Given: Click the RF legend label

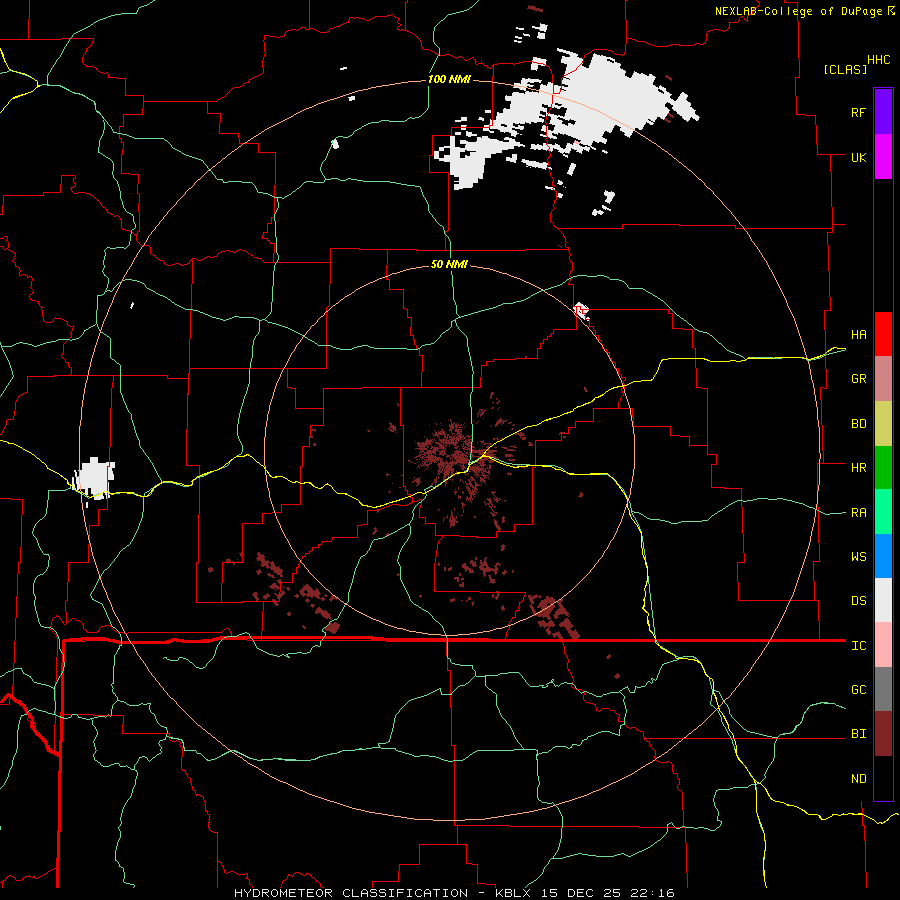Looking at the screenshot, I should [858, 112].
